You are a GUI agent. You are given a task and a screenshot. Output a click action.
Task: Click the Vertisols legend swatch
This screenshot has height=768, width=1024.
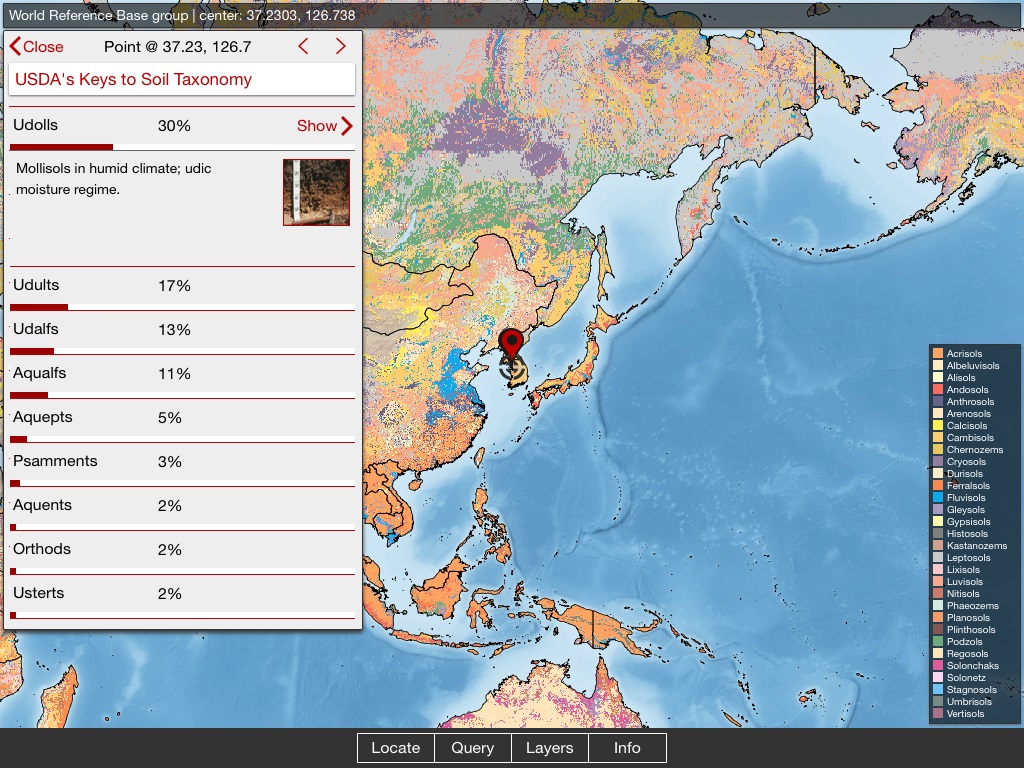(x=938, y=714)
